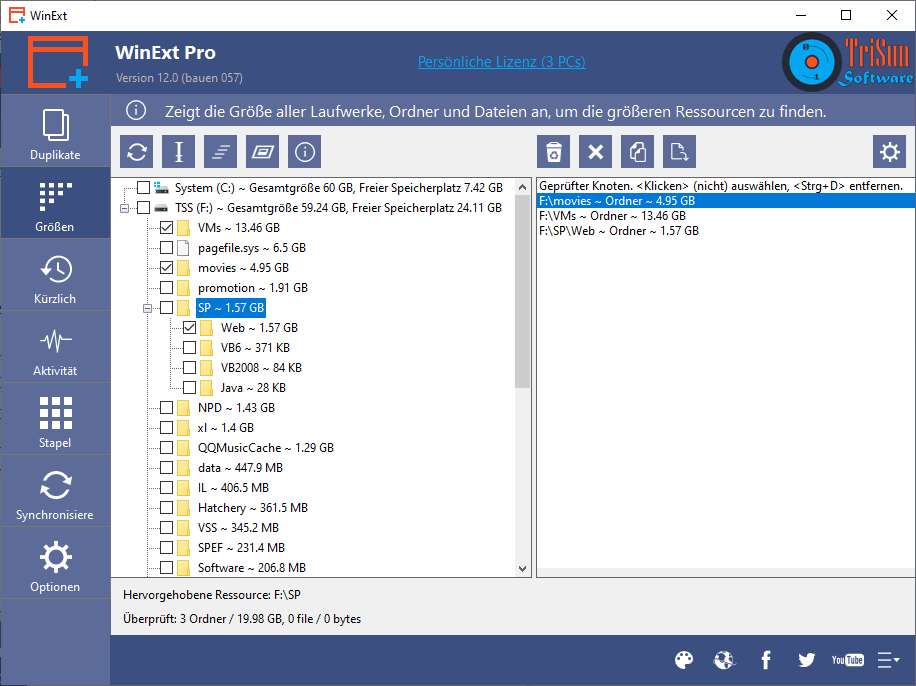The width and height of the screenshot is (916, 686).
Task: Click the tree scrollbar down arrow
Action: (x=522, y=569)
